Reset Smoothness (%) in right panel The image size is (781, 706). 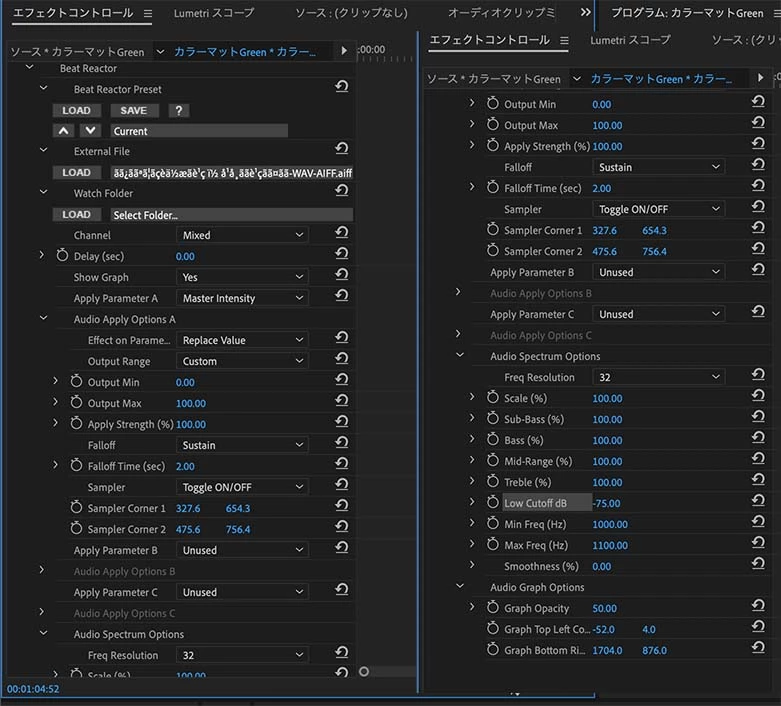758,563
